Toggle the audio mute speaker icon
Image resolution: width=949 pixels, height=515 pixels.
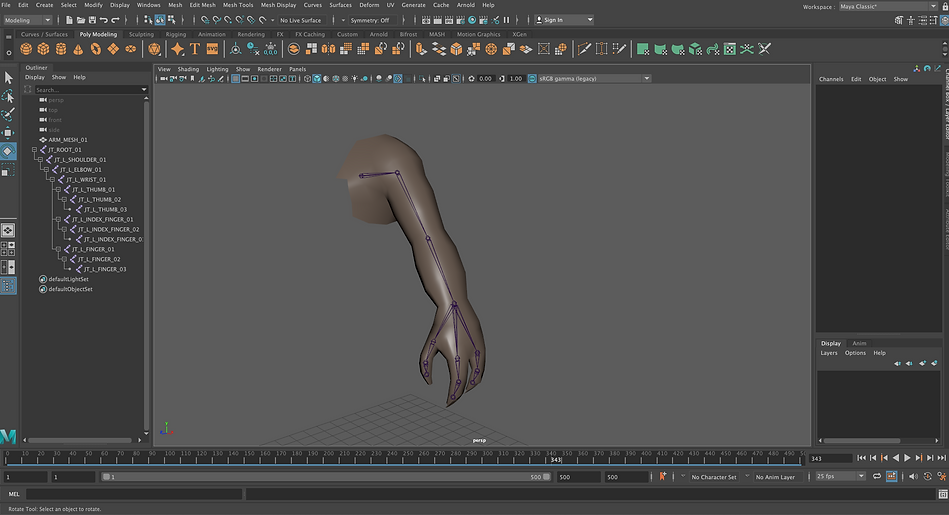[x=913, y=476]
